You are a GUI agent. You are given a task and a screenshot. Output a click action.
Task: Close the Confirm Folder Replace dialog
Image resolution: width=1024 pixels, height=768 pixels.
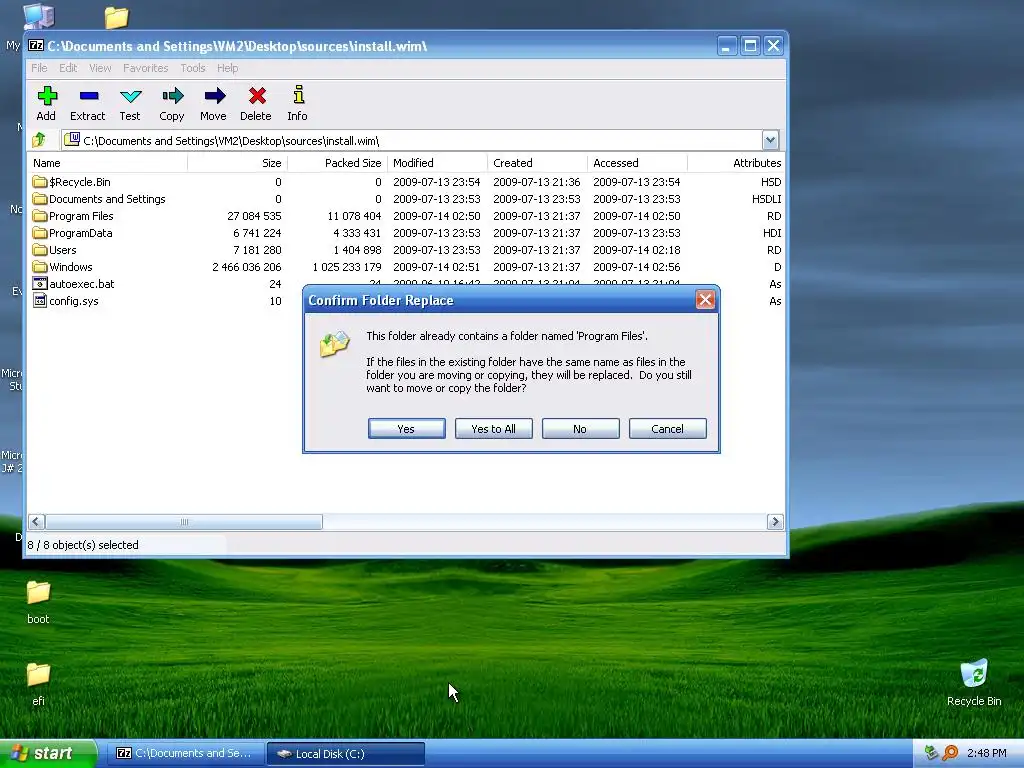(x=705, y=300)
